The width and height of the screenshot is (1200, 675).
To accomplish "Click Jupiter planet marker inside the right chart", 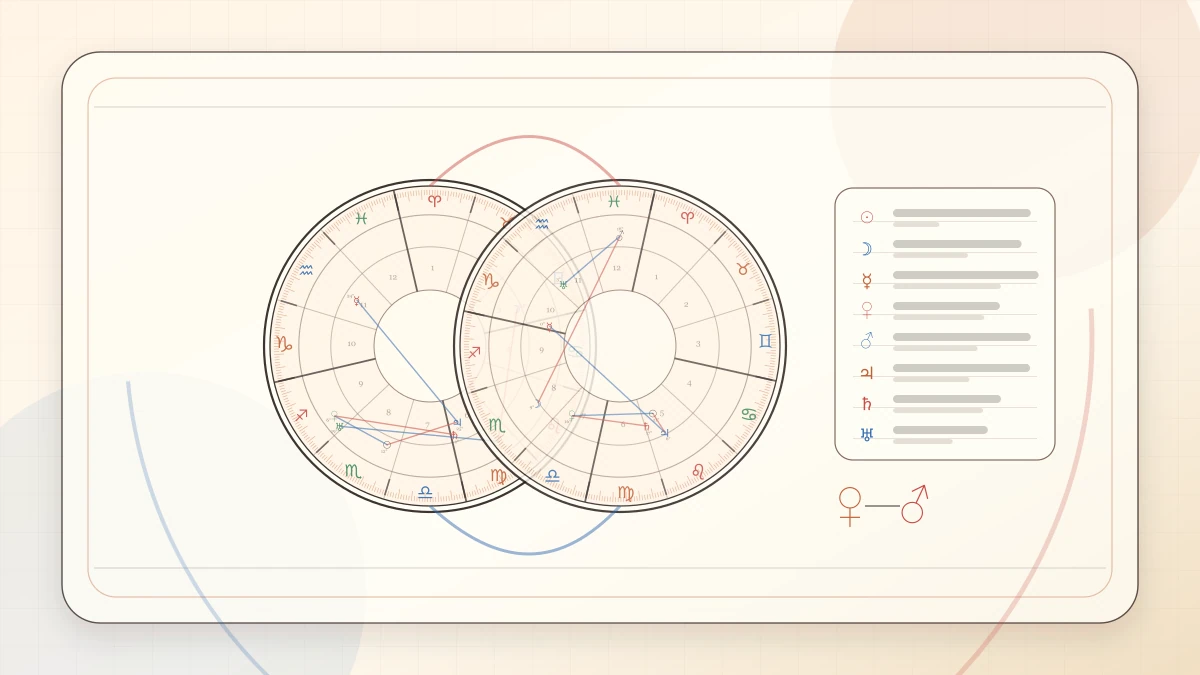I will (665, 433).
